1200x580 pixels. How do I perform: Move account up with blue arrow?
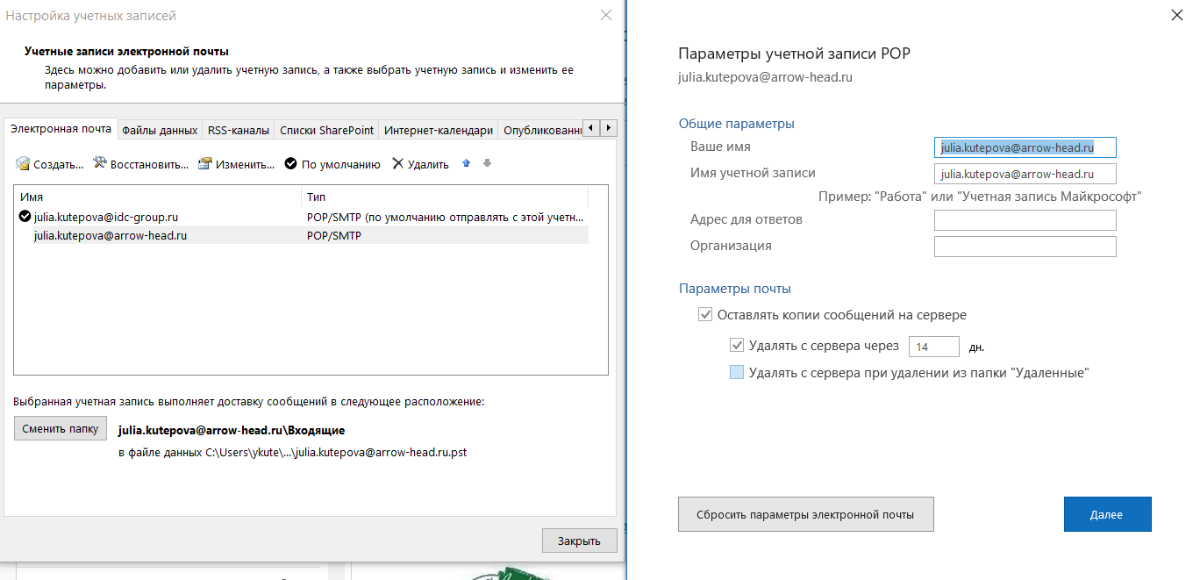(x=466, y=163)
